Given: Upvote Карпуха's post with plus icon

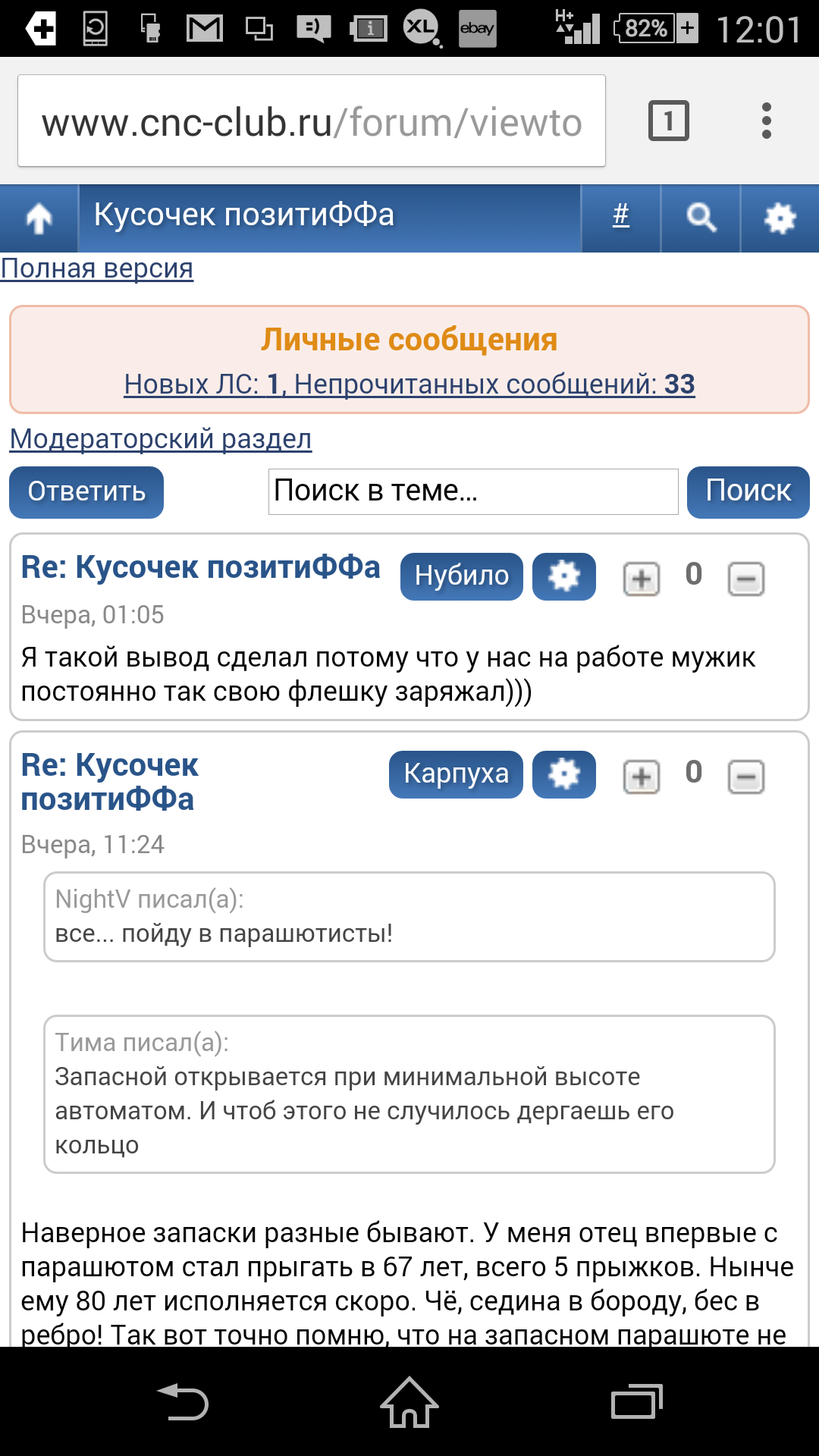Looking at the screenshot, I should pyautogui.click(x=642, y=777).
